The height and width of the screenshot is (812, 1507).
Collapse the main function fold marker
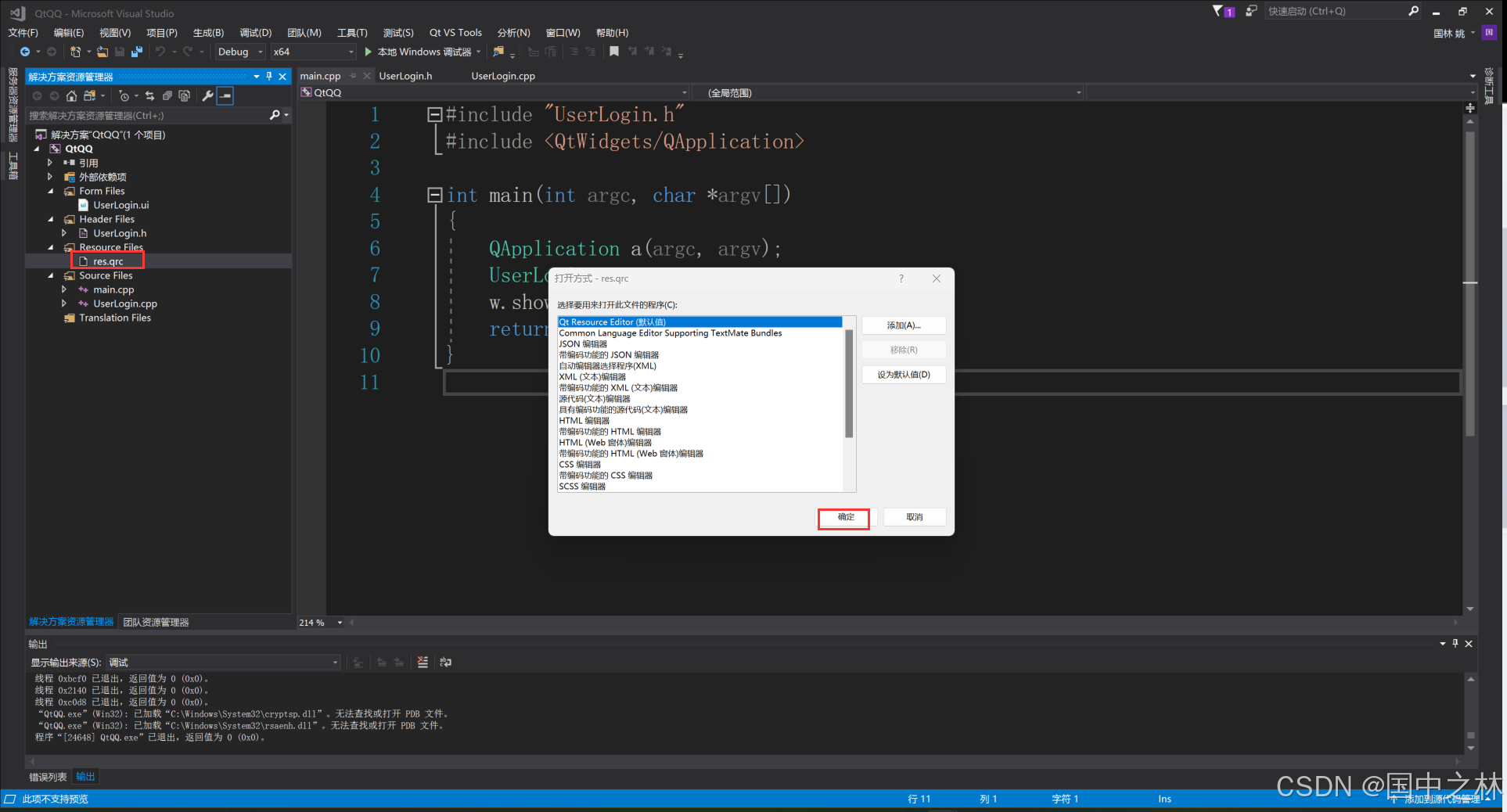click(x=434, y=195)
